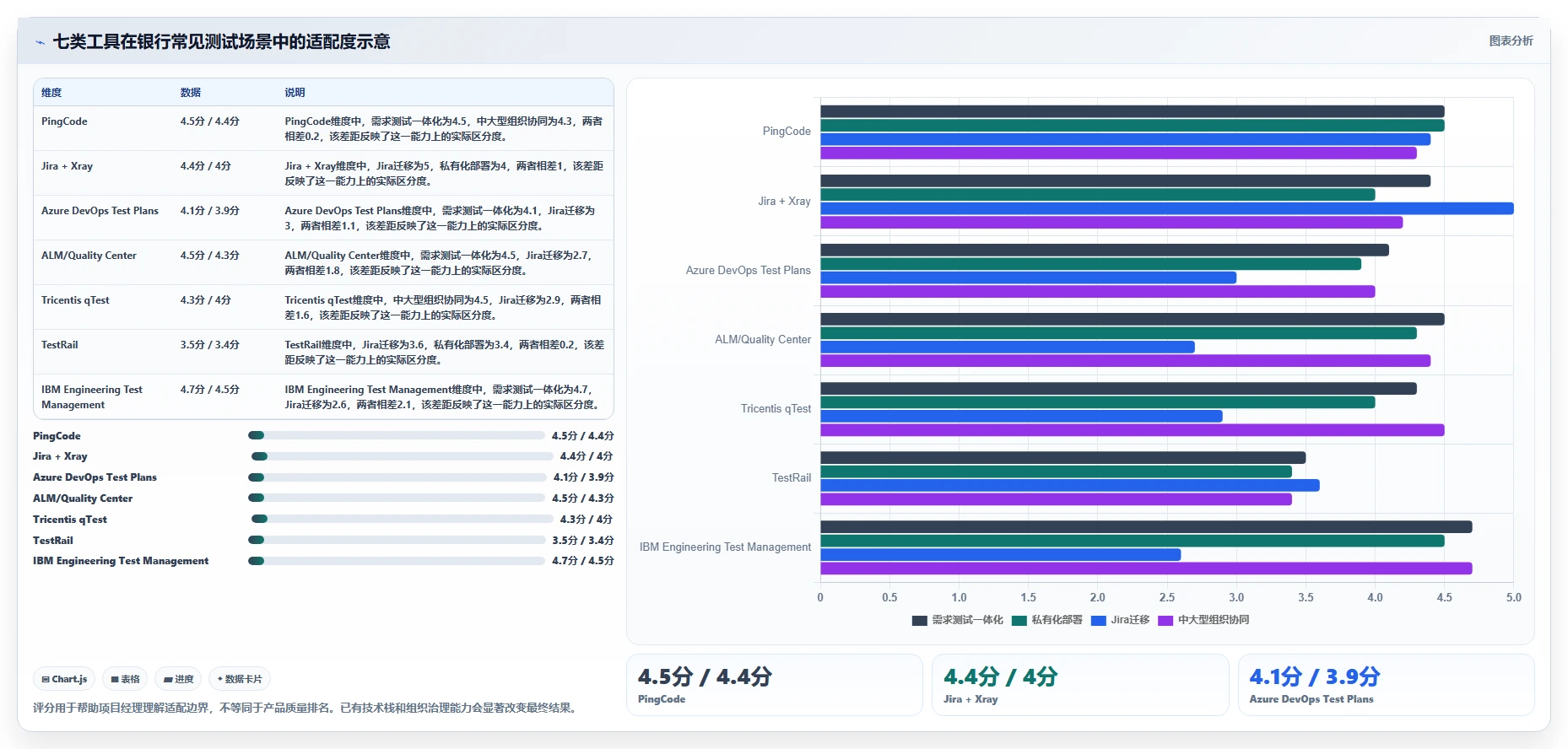Click the PingCode progress bar
The height and width of the screenshot is (749, 1568).
pyautogui.click(x=396, y=435)
